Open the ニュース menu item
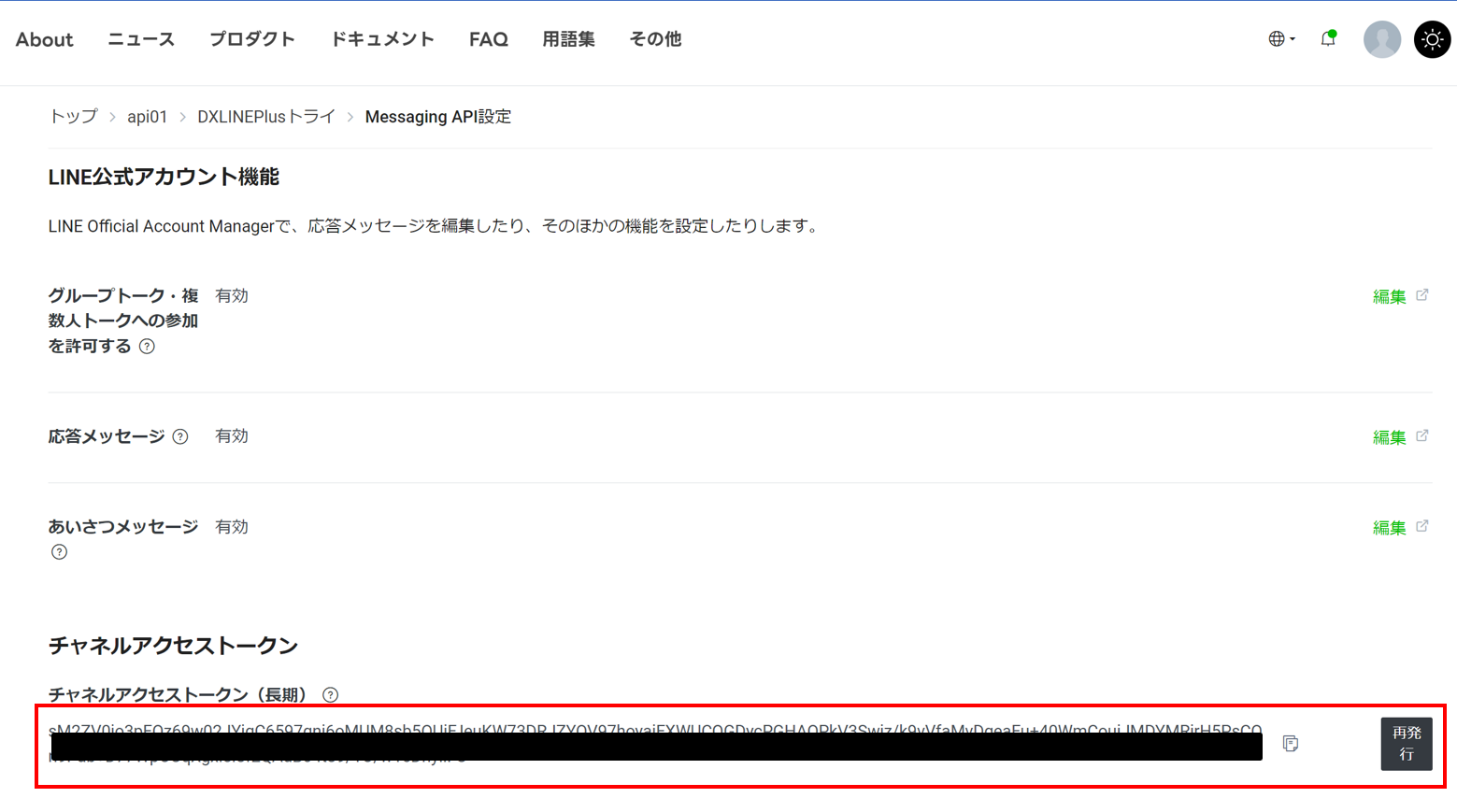 tap(141, 39)
